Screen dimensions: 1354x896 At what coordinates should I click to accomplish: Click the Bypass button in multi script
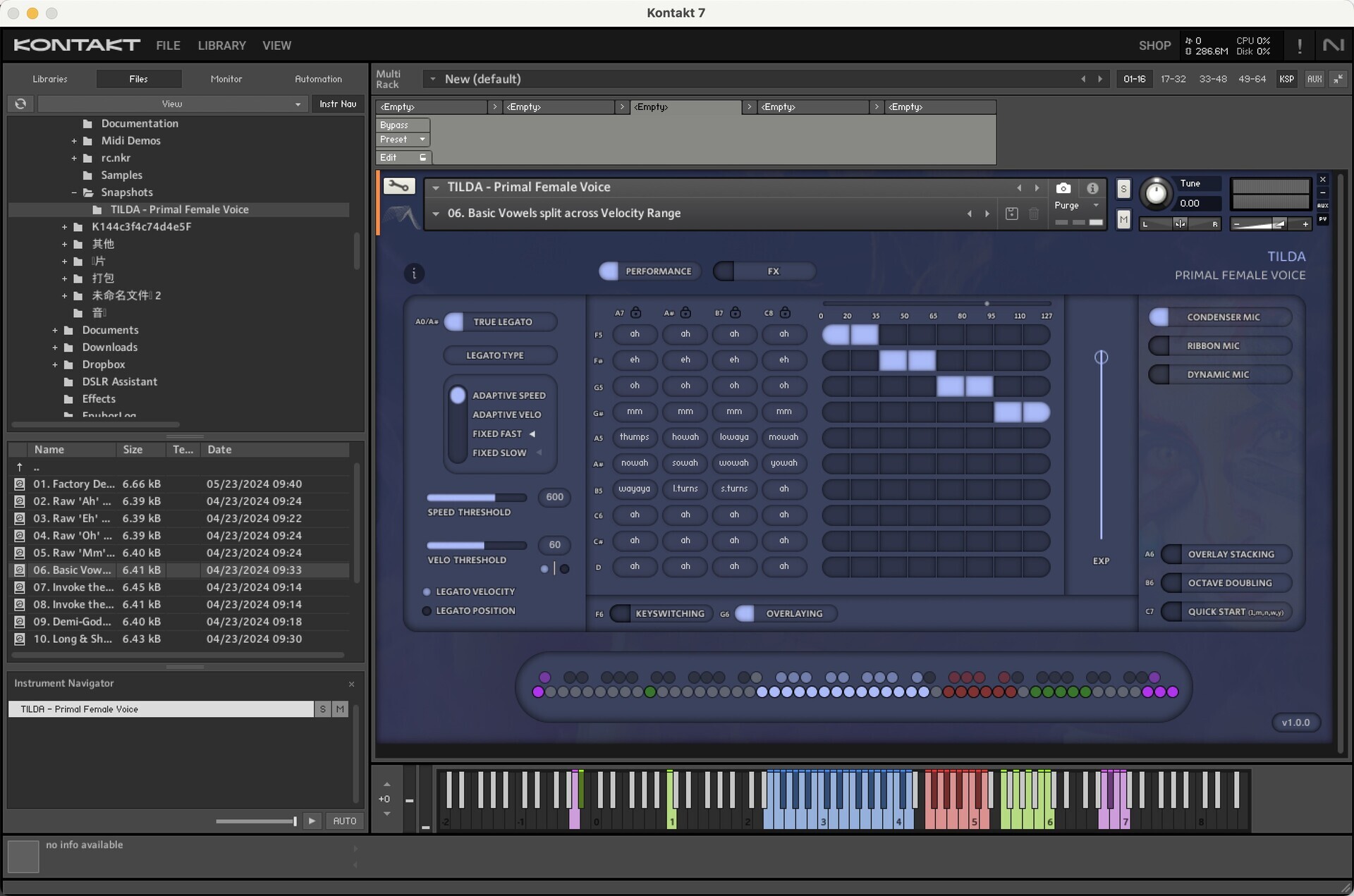(403, 125)
